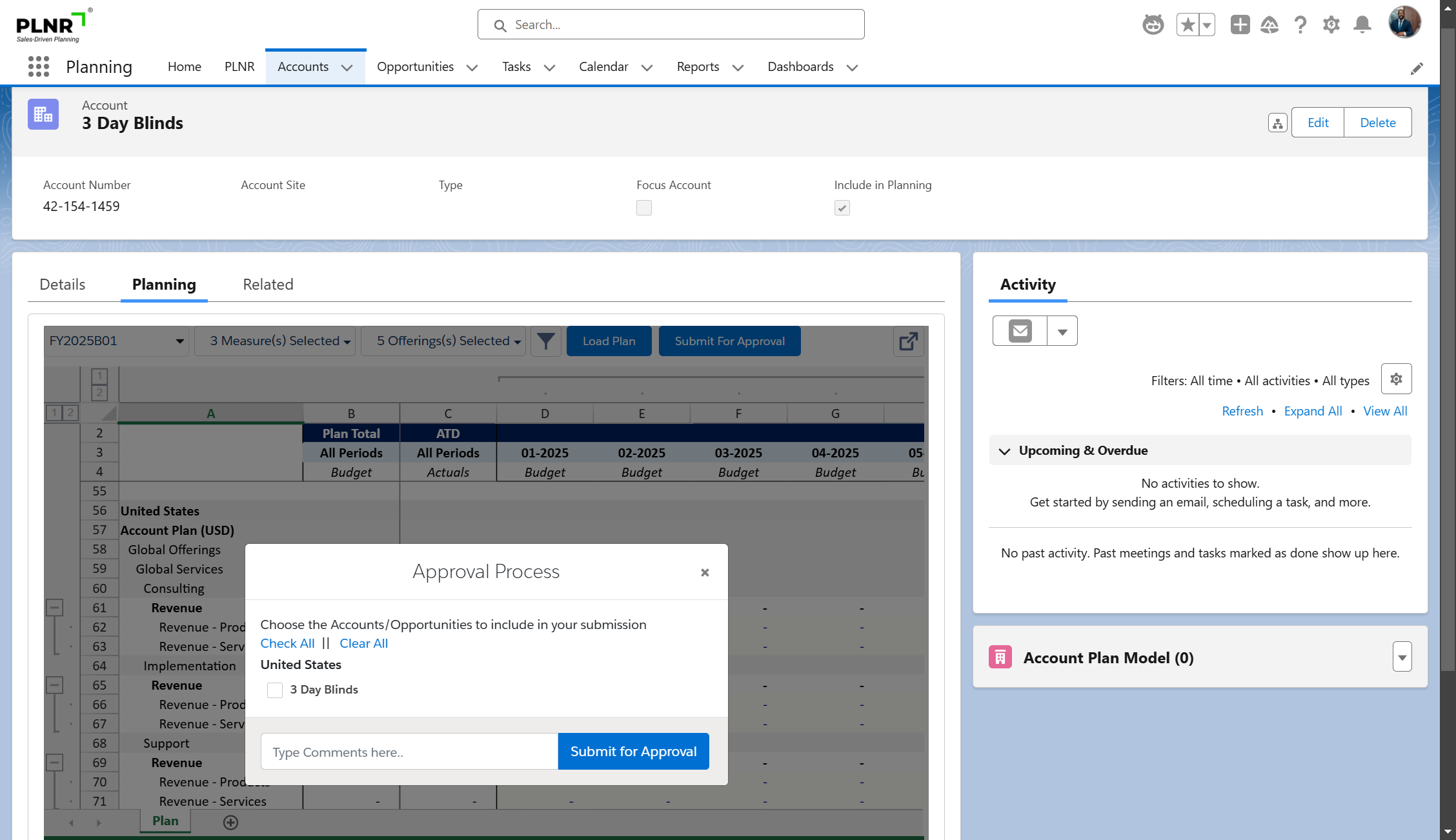Toggle the Include in Planning checkbox

pyautogui.click(x=842, y=208)
